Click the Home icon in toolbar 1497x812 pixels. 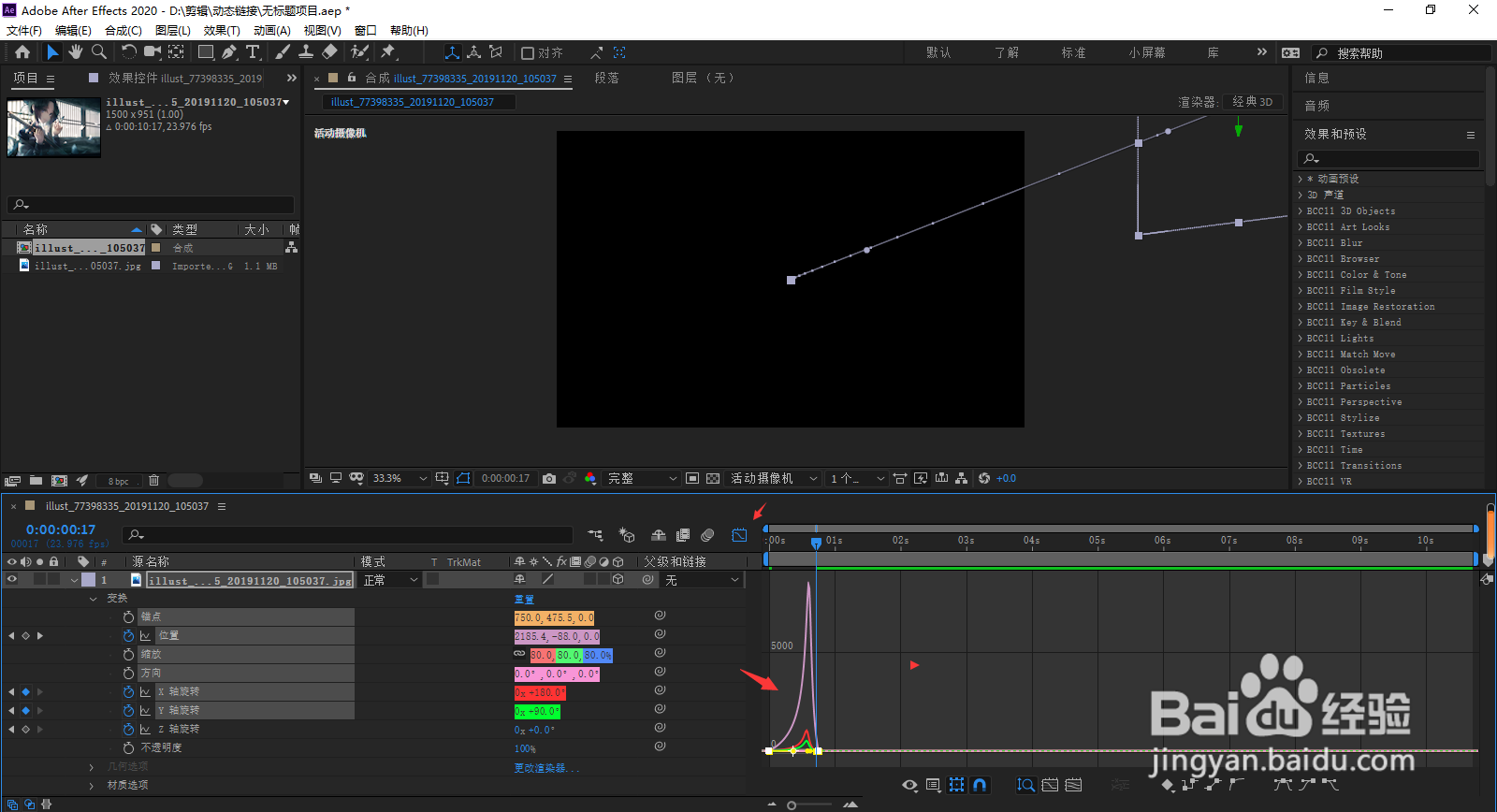click(22, 52)
